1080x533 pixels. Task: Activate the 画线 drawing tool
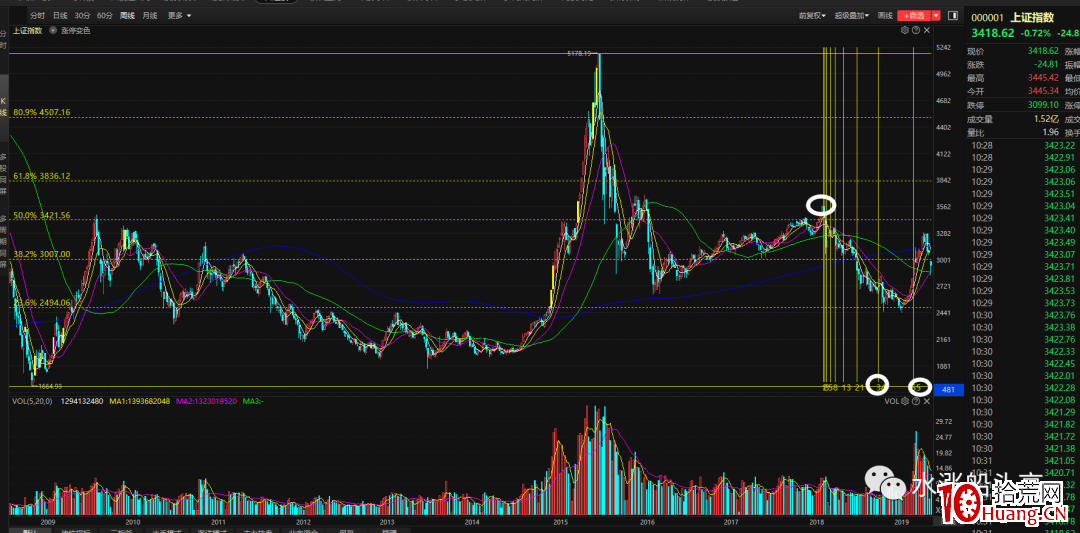coord(886,15)
